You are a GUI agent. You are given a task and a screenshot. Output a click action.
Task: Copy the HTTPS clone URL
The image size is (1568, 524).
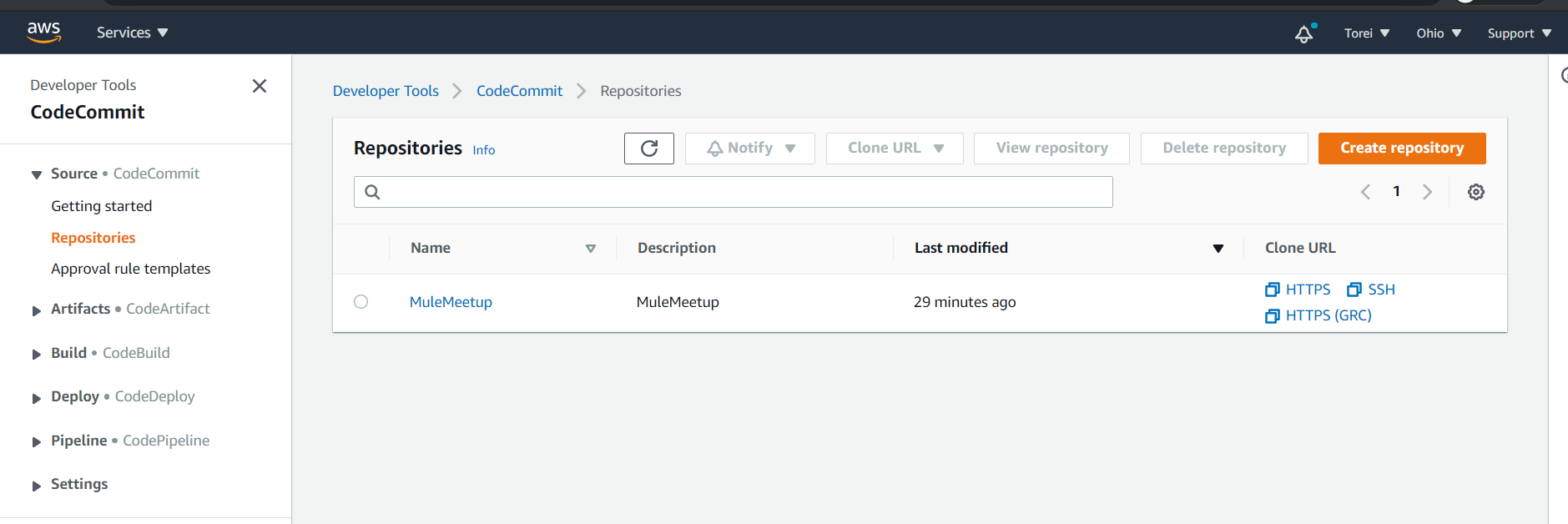1298,290
